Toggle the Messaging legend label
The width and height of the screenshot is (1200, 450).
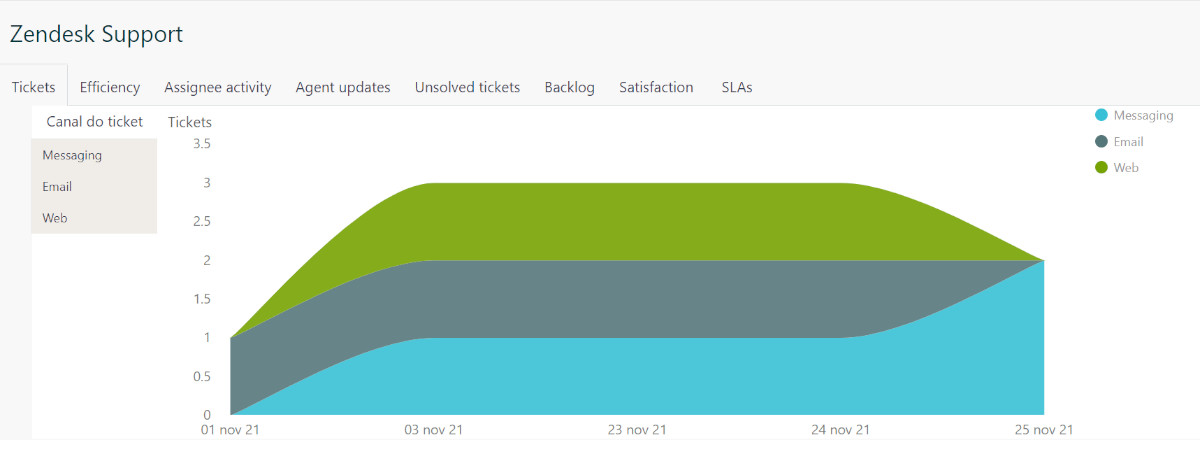(x=1143, y=116)
